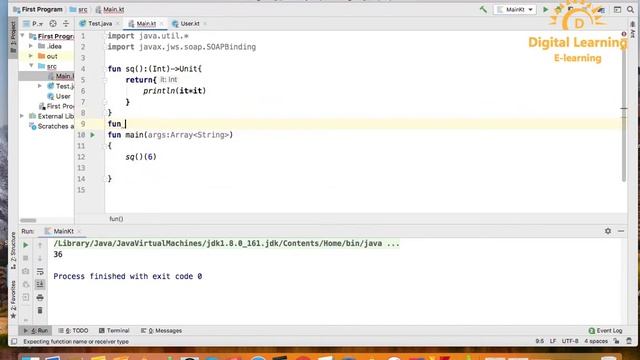Screen dimensions: 640x360
Task: Expand the .idea folder arrow
Action: click(31, 46)
